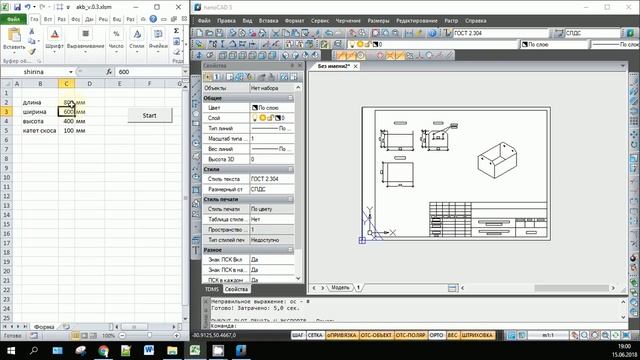
Task: Click Undo arrow in nanoCAD toolbar
Action: coord(329,33)
